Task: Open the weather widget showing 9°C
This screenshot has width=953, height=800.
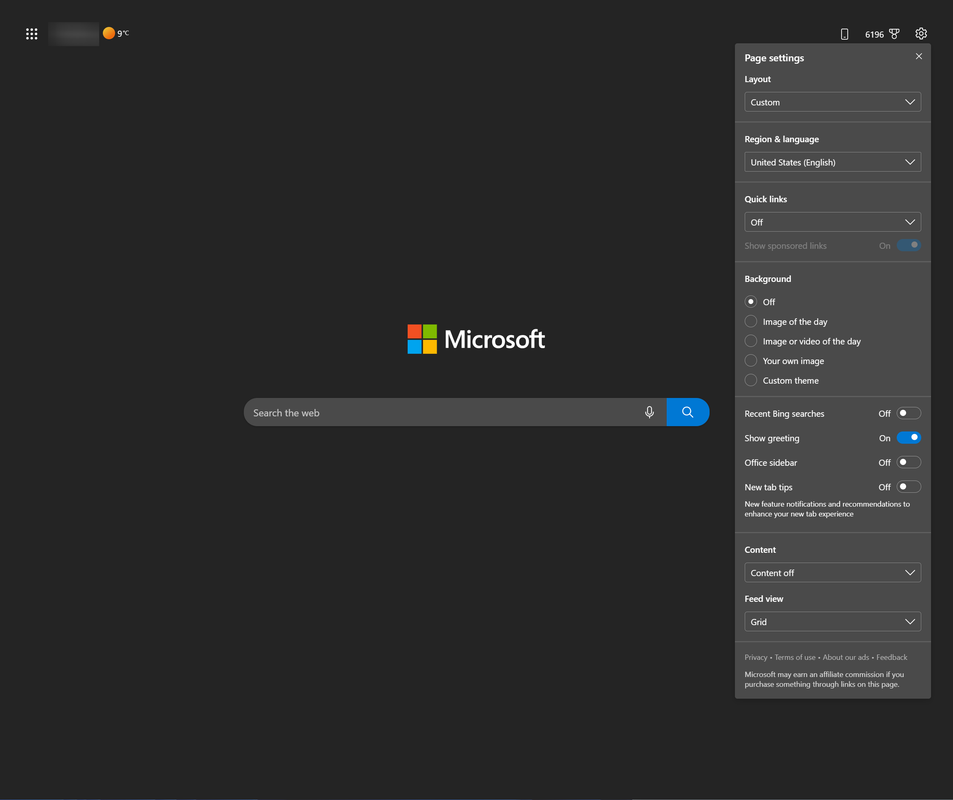Action: [x=116, y=33]
